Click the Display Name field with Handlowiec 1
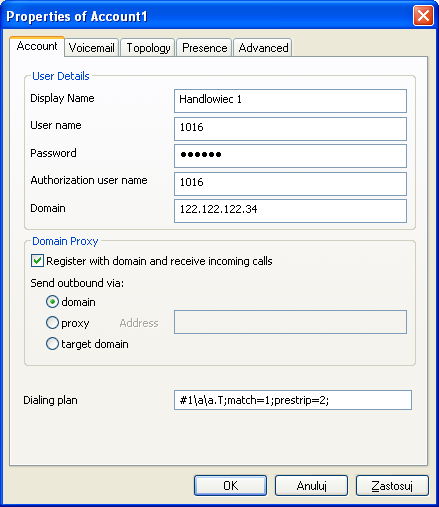Screen dimensions: 439x507 [x=290, y=101]
